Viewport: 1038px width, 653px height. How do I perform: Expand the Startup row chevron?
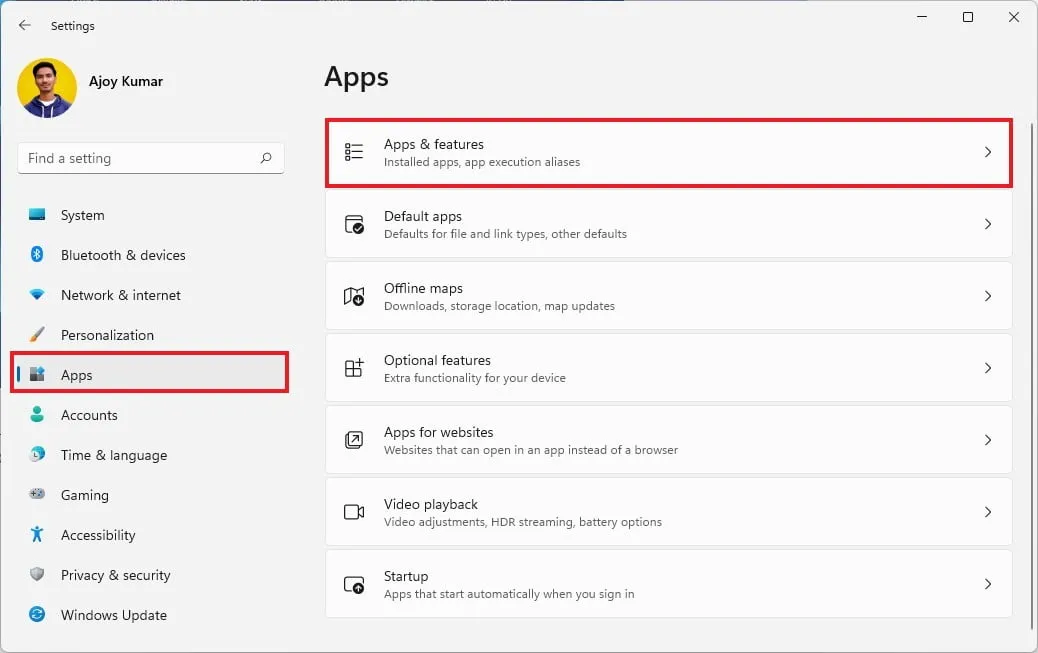[987, 584]
